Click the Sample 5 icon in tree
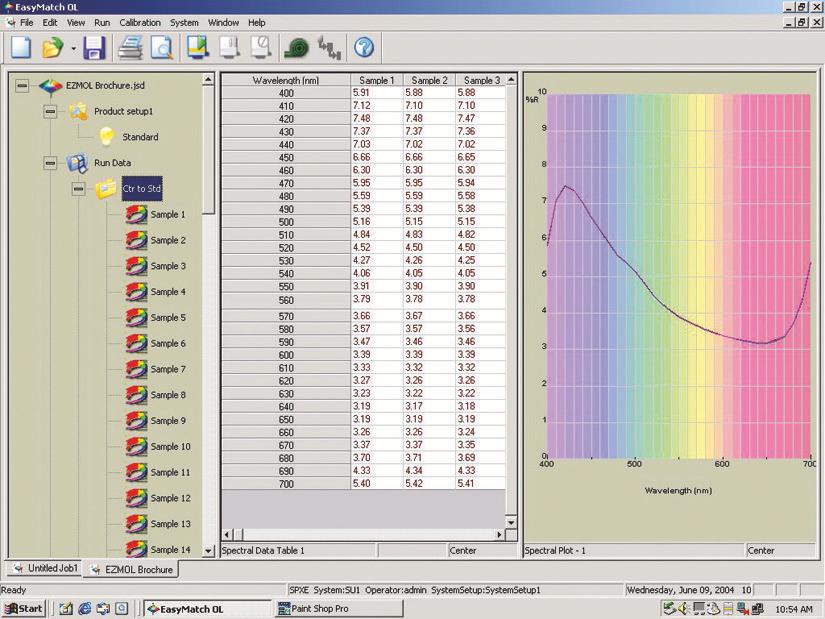The image size is (825, 619). (x=135, y=318)
